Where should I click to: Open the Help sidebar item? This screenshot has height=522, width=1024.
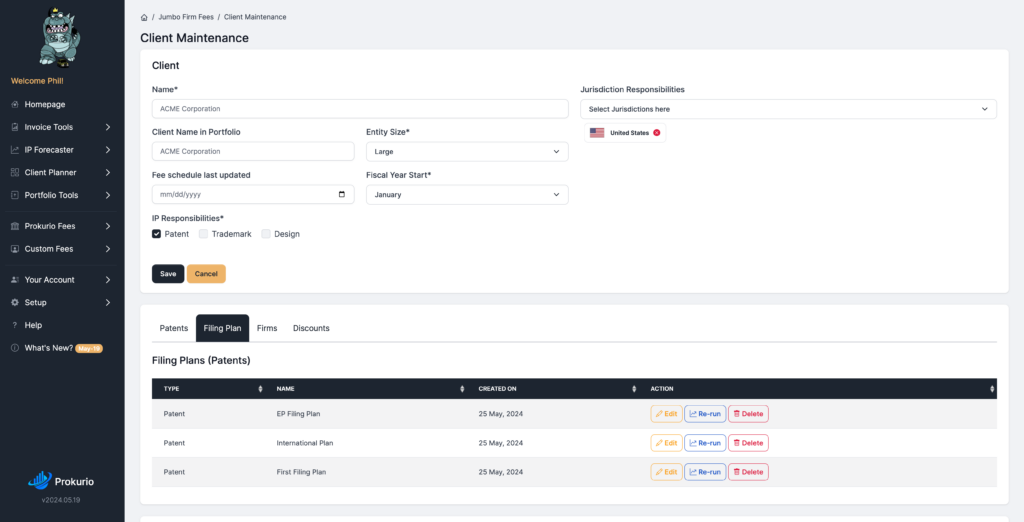click(33, 325)
